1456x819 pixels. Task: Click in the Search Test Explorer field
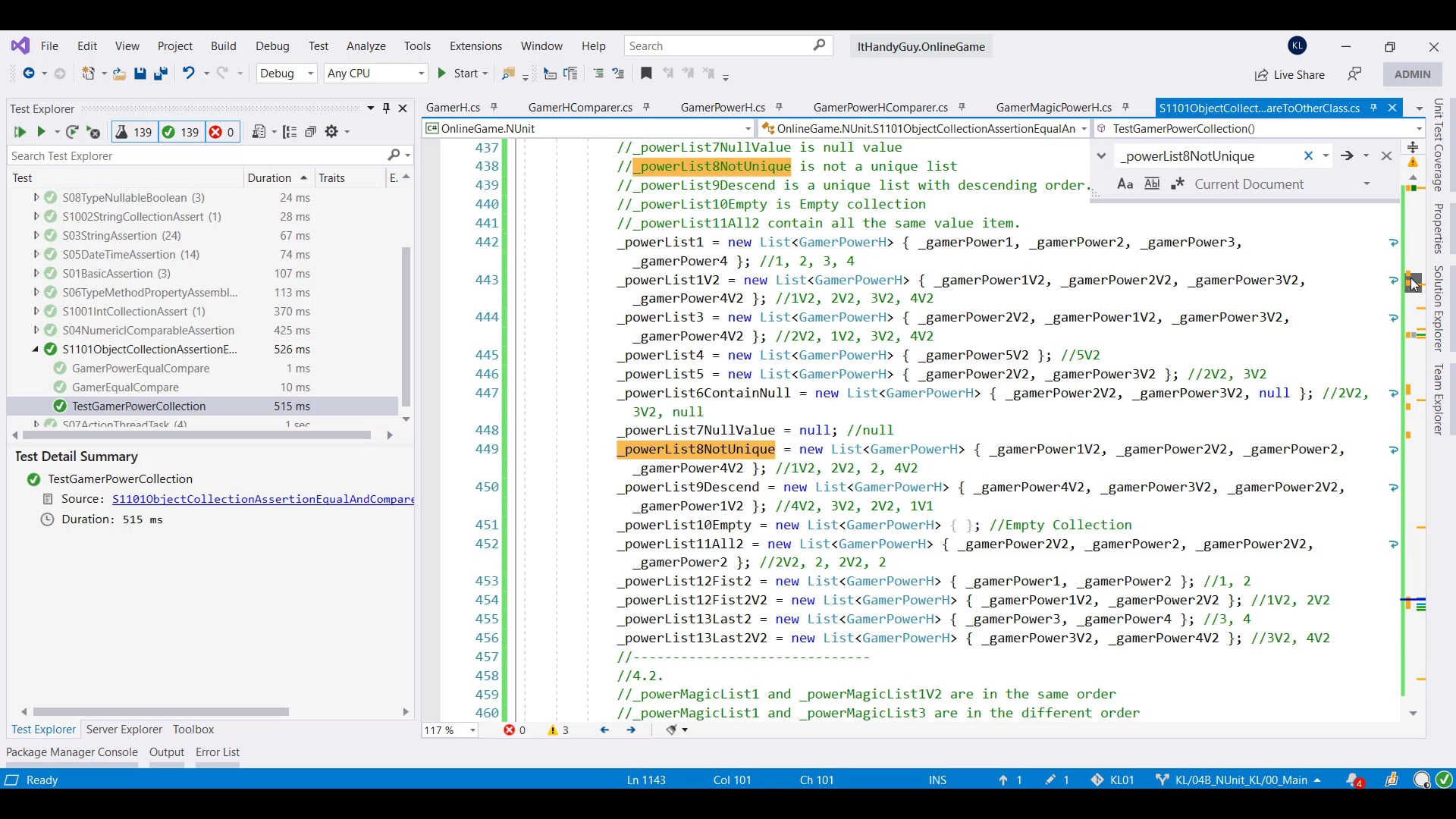pos(197,155)
